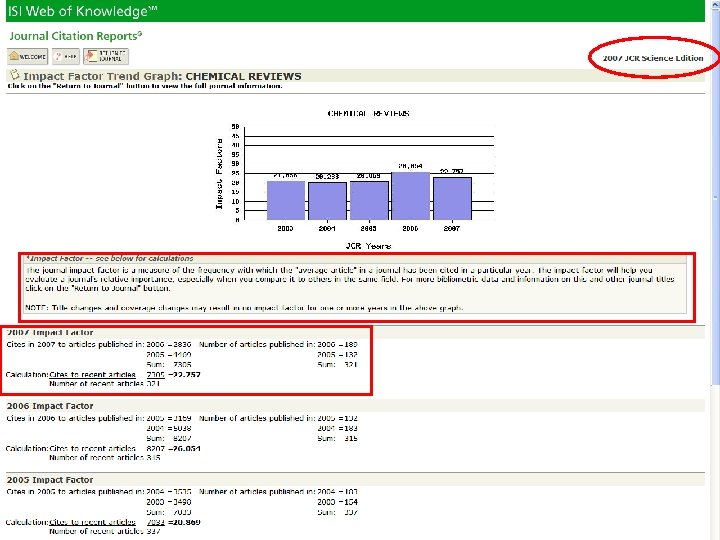Click the NOTE about title and coverage changes
This screenshot has height=540, width=720.
click(244, 308)
